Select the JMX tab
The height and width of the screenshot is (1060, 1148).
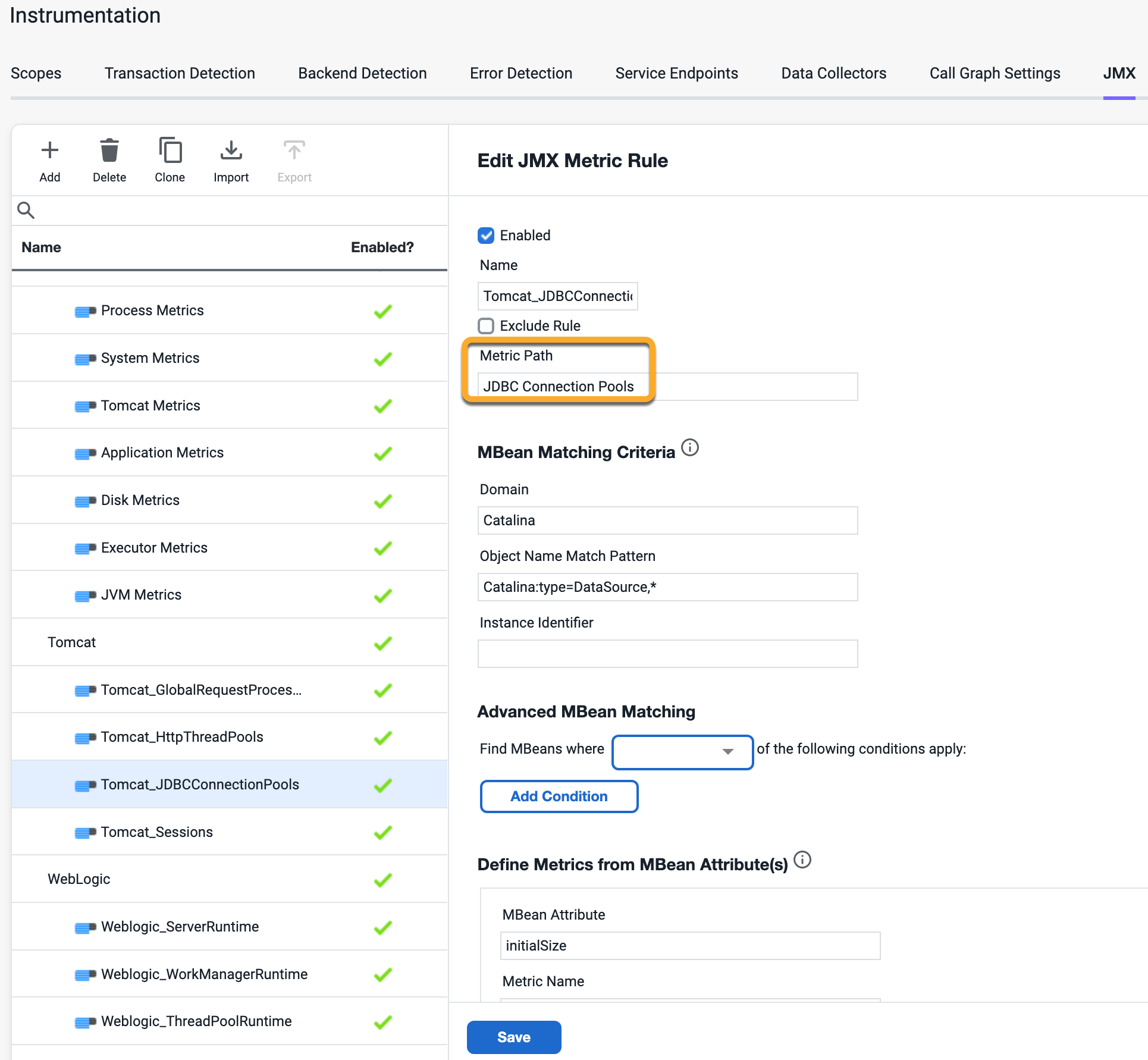click(x=1119, y=73)
